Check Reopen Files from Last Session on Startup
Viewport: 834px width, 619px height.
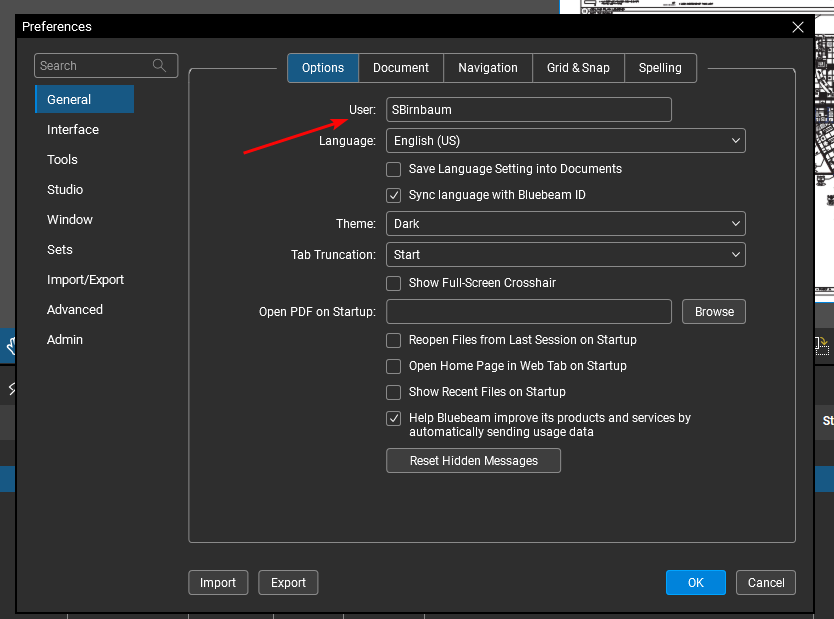point(394,340)
